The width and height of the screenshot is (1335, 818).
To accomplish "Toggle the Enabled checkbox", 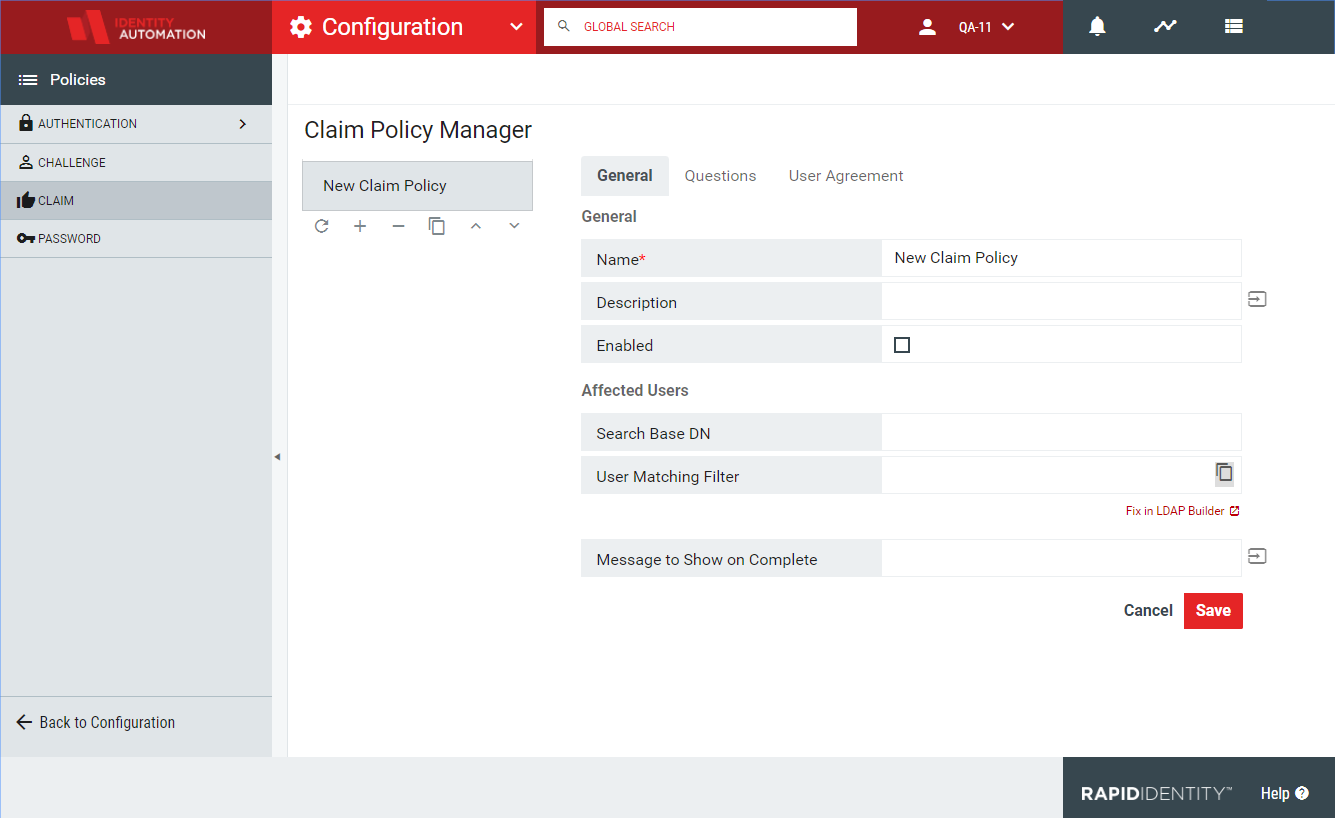I will coord(902,345).
